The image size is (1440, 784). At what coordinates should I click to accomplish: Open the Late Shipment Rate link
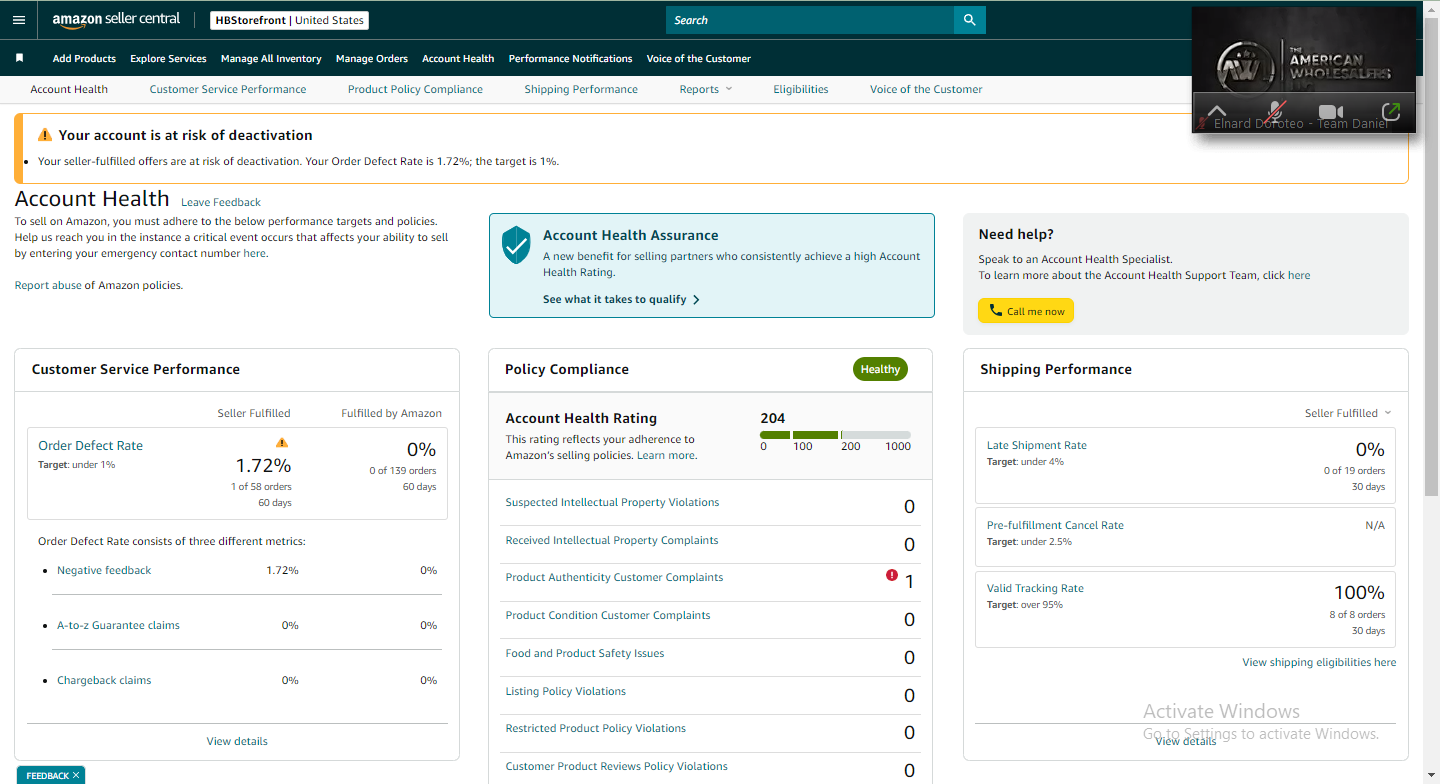(x=1037, y=445)
